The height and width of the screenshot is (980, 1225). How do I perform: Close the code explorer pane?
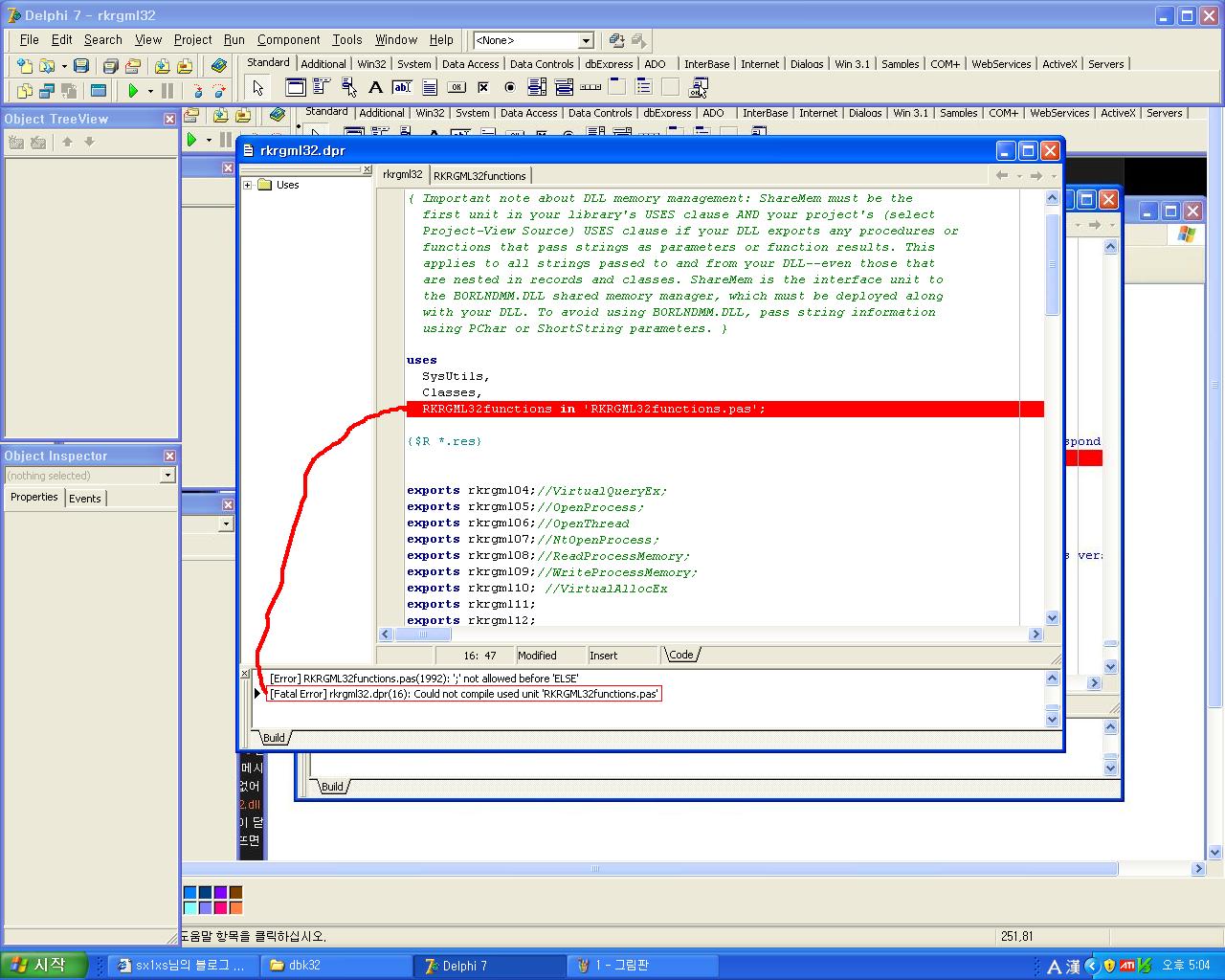pyautogui.click(x=366, y=169)
